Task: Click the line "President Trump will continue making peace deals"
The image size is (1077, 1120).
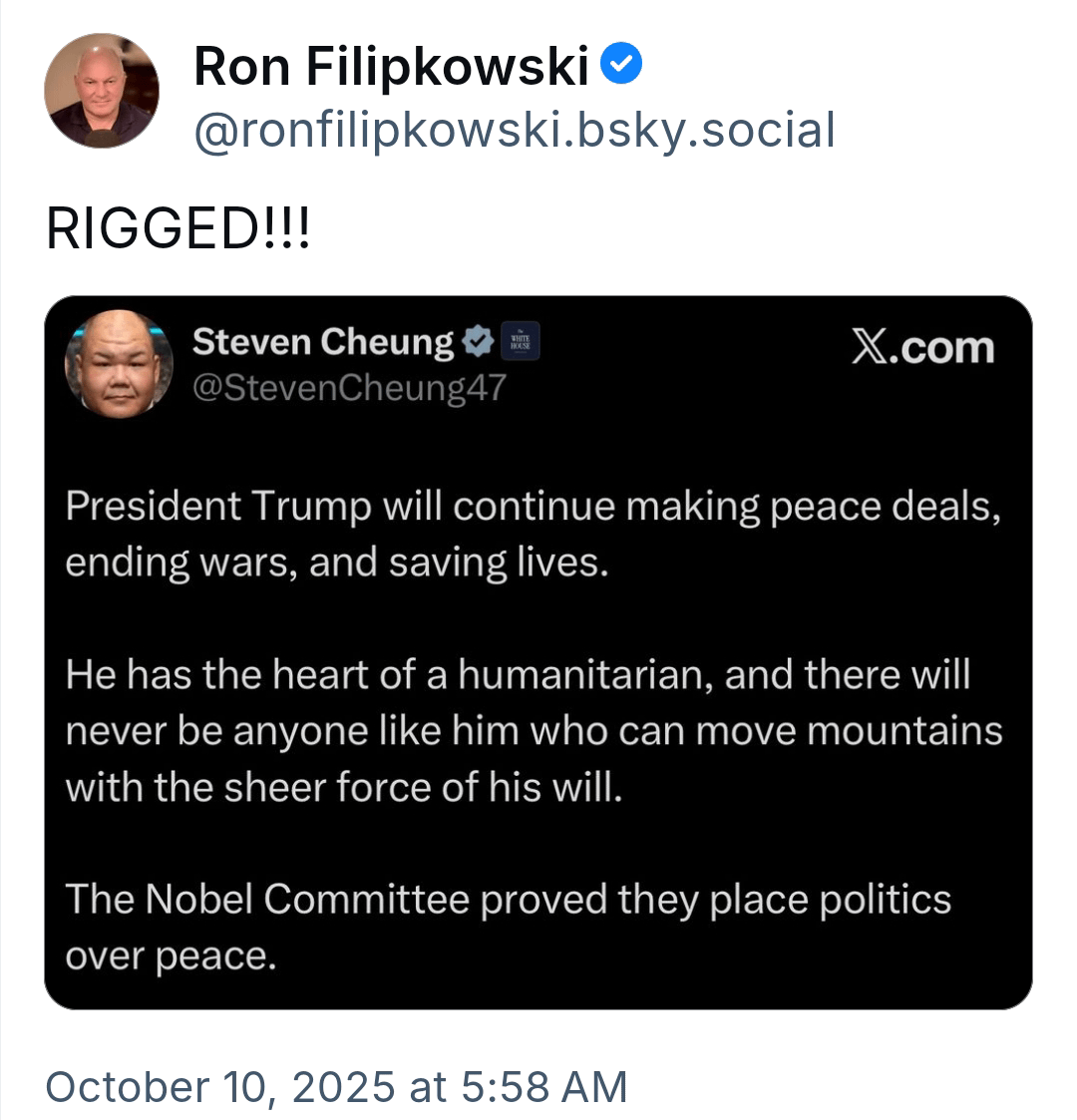Action: (x=533, y=507)
